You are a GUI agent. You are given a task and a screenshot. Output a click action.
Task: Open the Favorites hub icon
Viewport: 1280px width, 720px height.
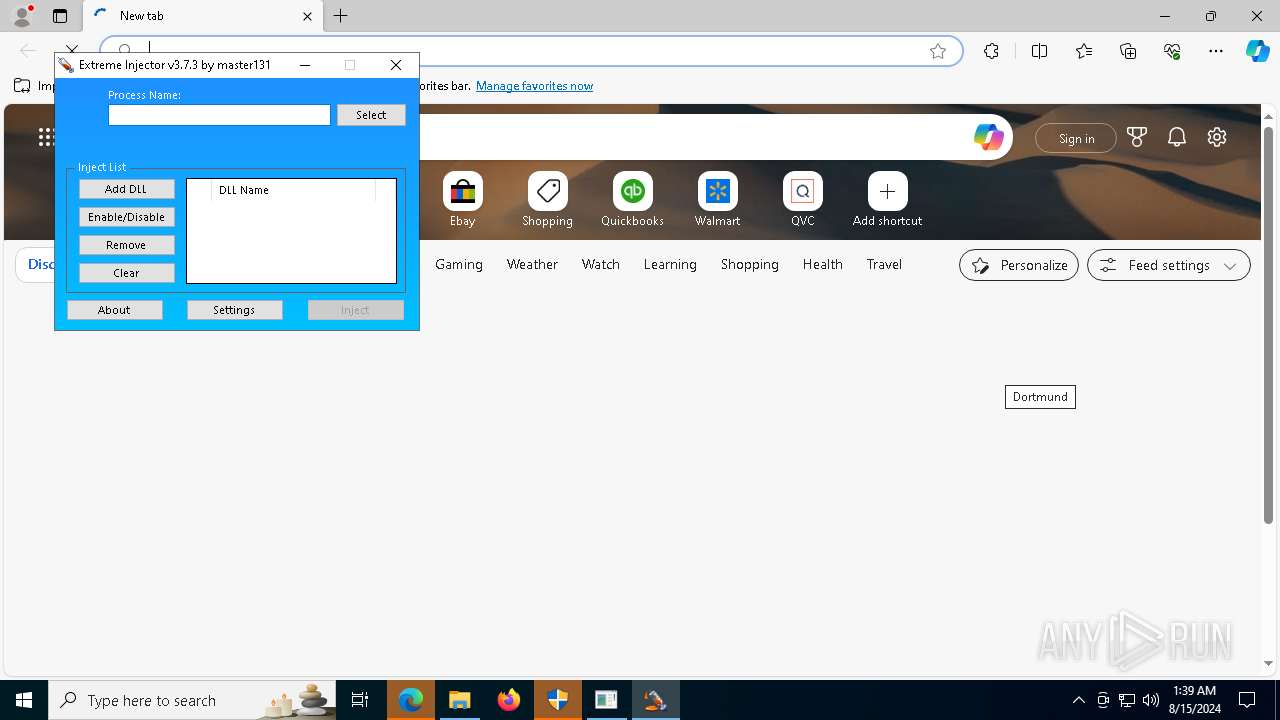click(1084, 51)
